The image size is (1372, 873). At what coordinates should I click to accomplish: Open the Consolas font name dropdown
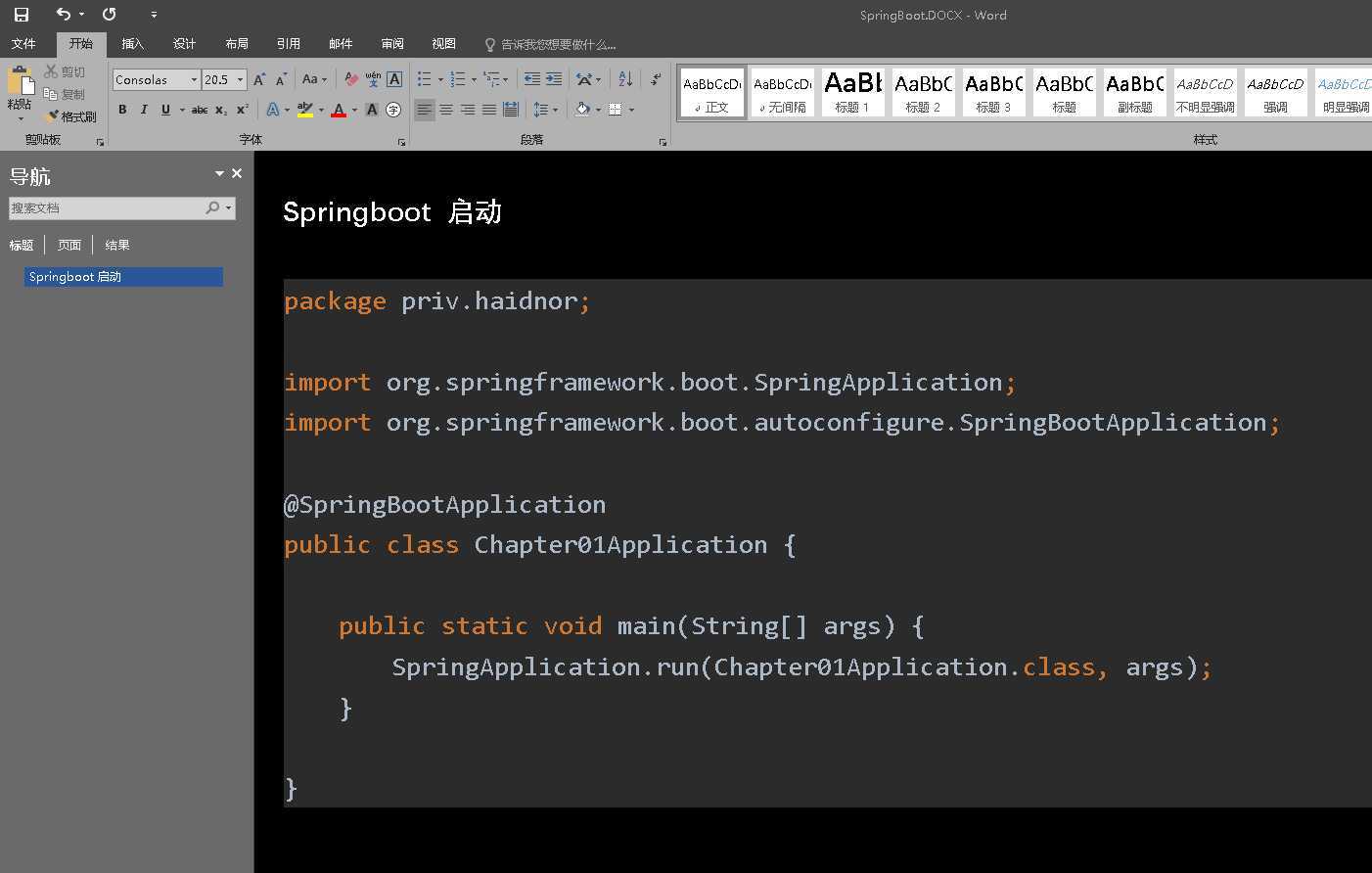tap(194, 80)
